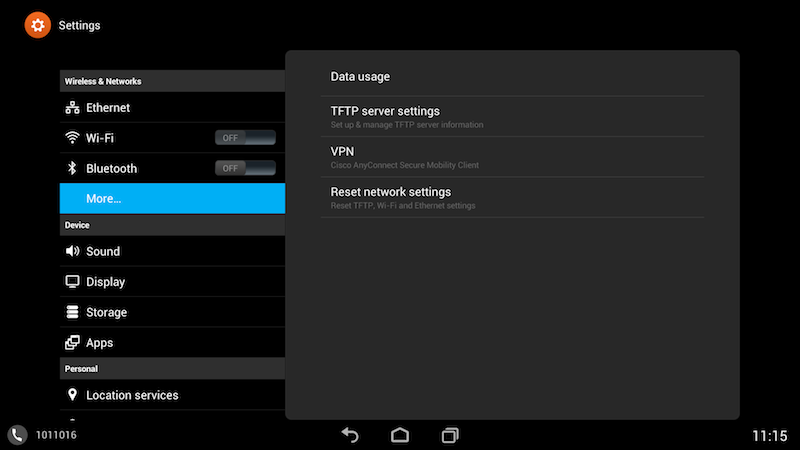
Task: Click the Apps icon in sidebar
Action: coord(72,343)
